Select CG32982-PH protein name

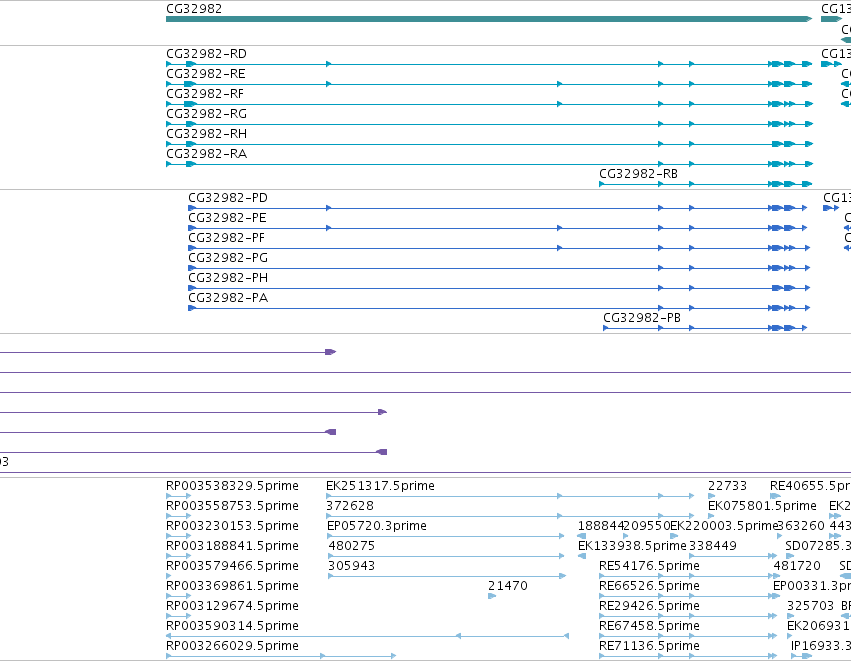228,278
